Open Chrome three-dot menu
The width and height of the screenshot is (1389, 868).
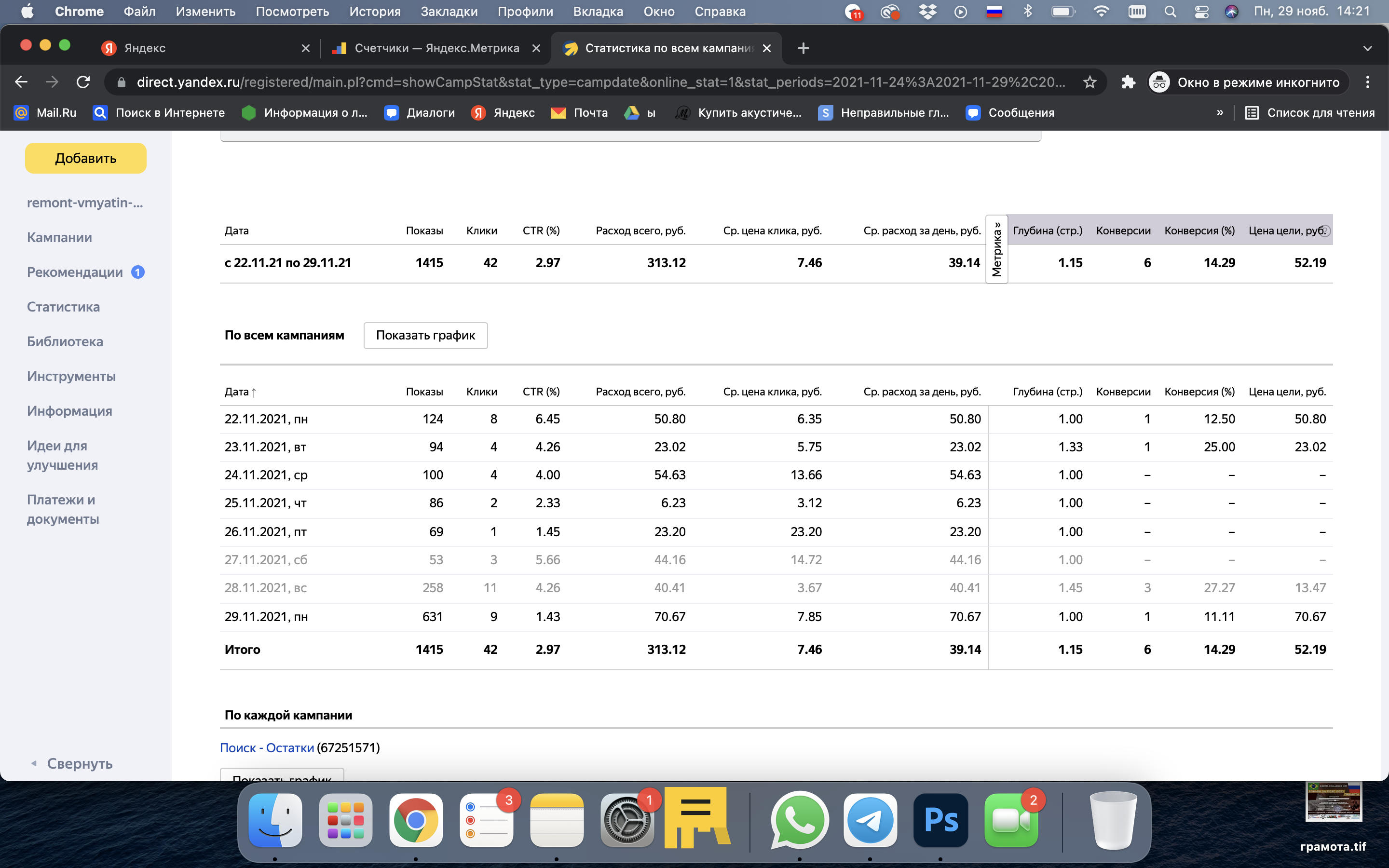1367,82
